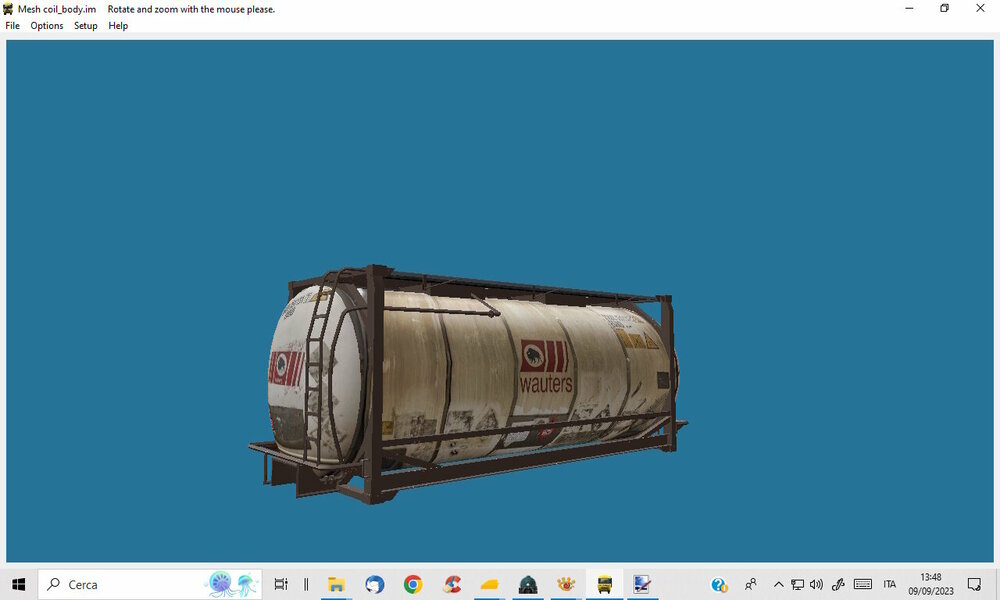This screenshot has height=600, width=1000.
Task: Open the pen-and-screen app in taskbar
Action: click(x=642, y=584)
